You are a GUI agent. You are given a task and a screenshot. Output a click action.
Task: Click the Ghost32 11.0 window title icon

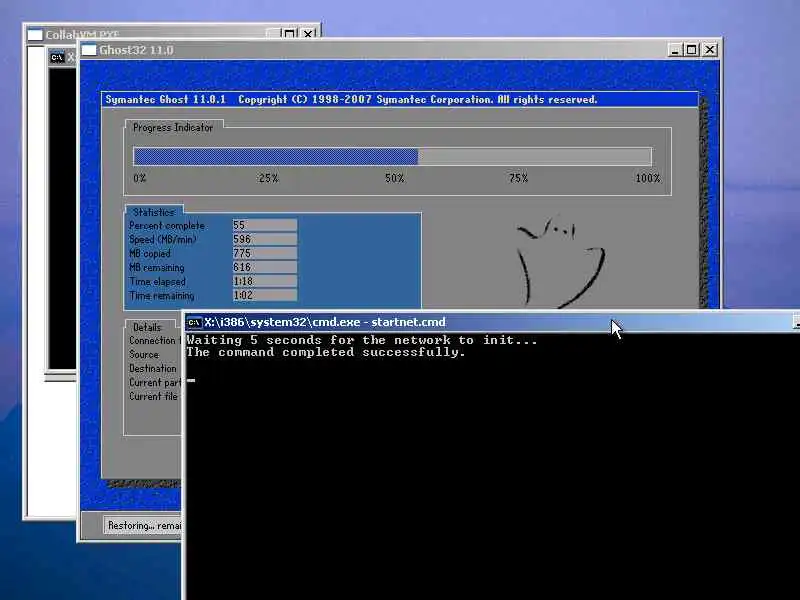(89, 50)
